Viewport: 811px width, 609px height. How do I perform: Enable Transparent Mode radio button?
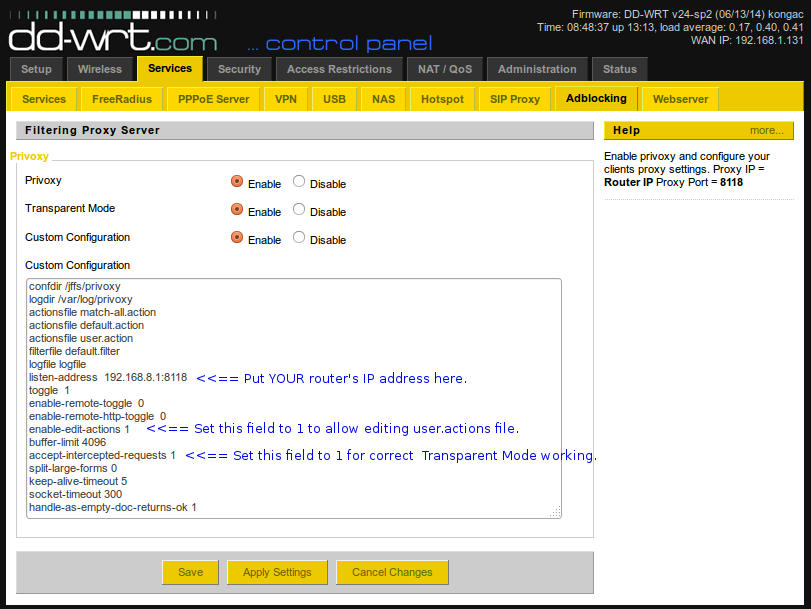(x=236, y=209)
